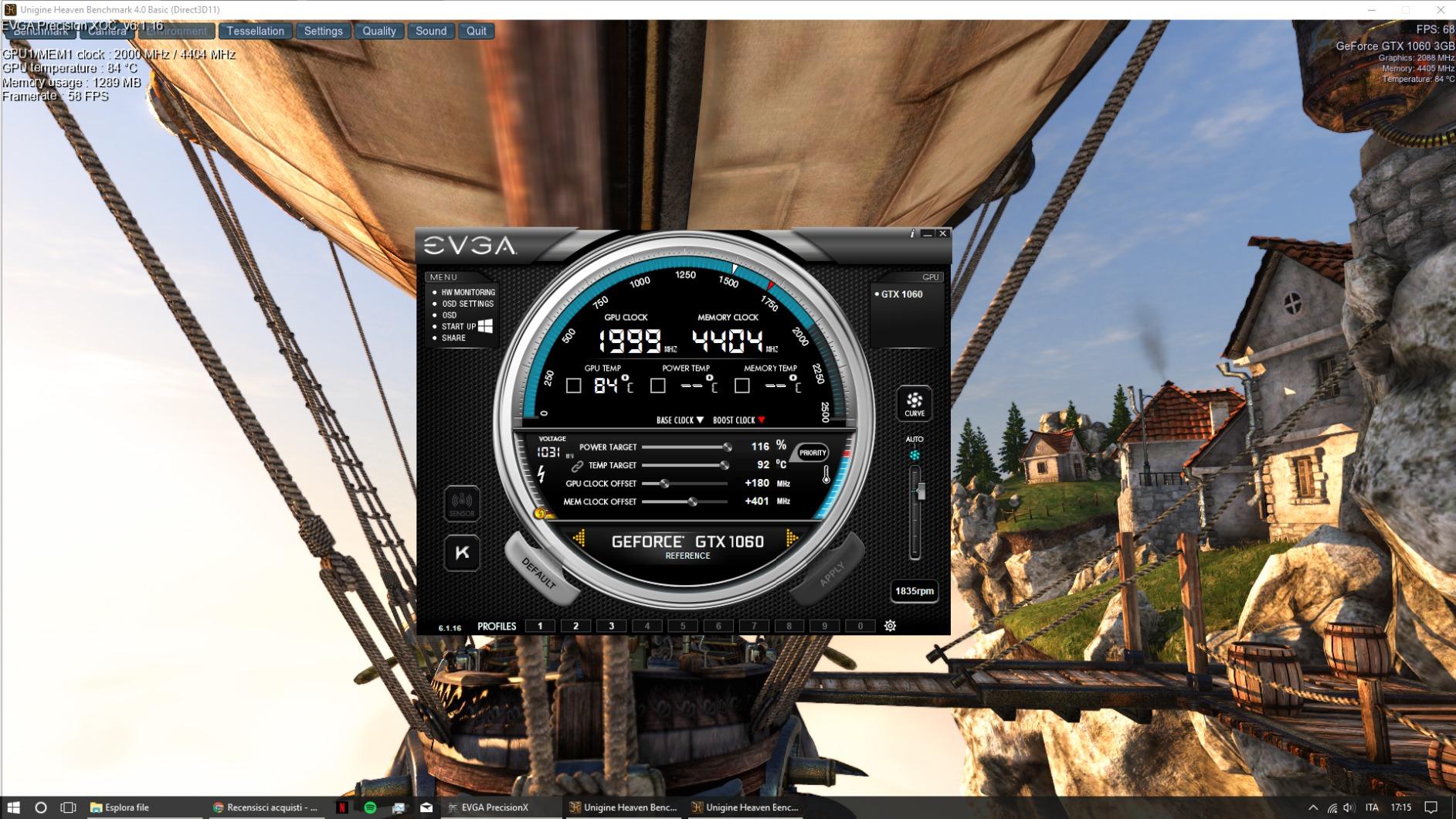Open the Mail app on taskbar
Screen dimensions: 1456x819
426,807
